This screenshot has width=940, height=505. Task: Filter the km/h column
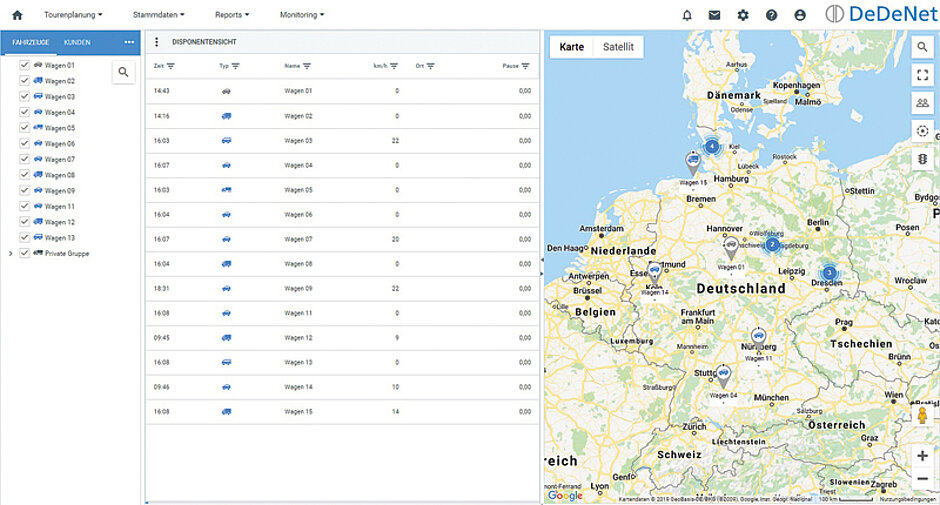pos(394,66)
